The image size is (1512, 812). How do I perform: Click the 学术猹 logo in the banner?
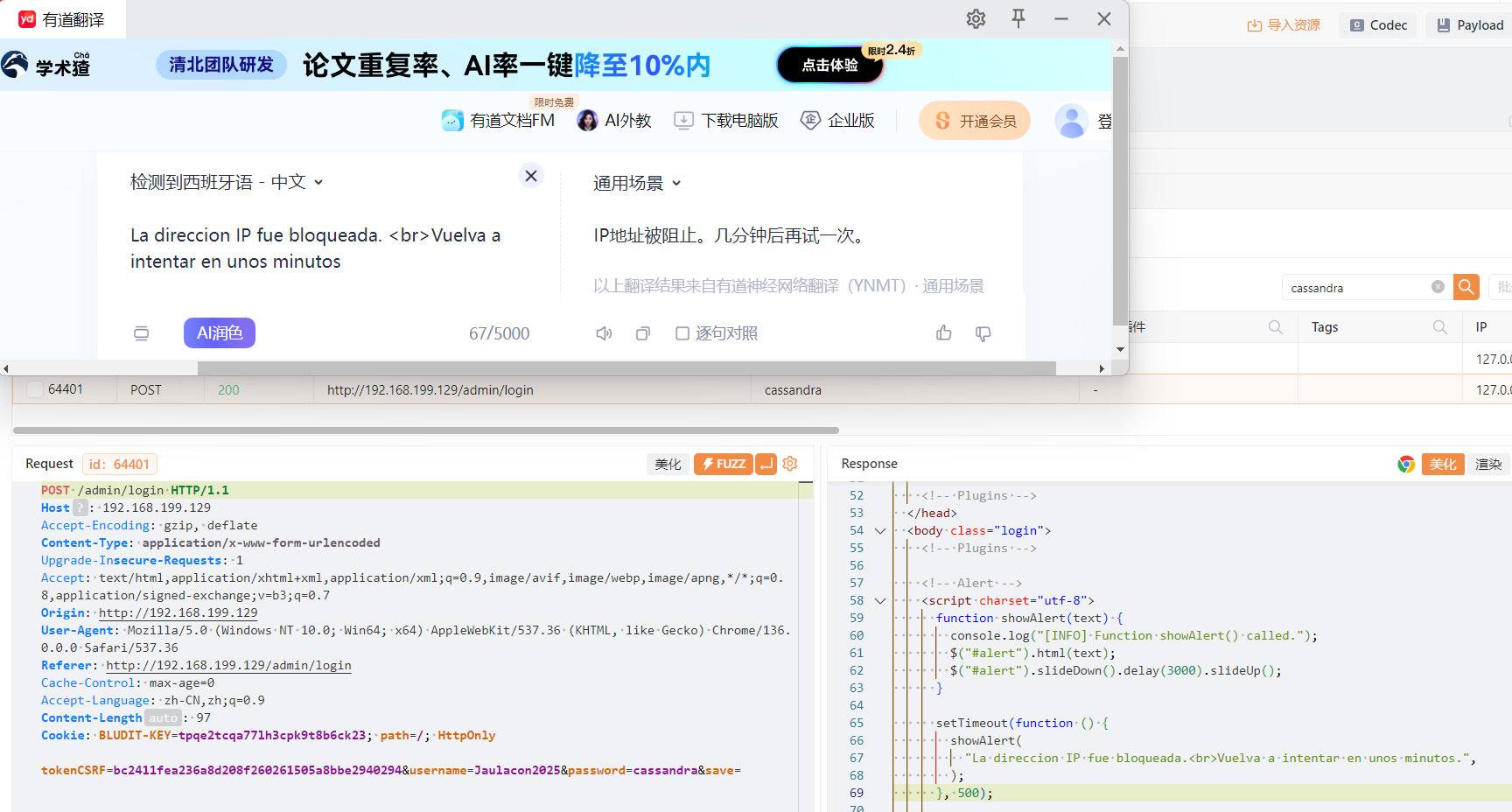pyautogui.click(x=45, y=65)
